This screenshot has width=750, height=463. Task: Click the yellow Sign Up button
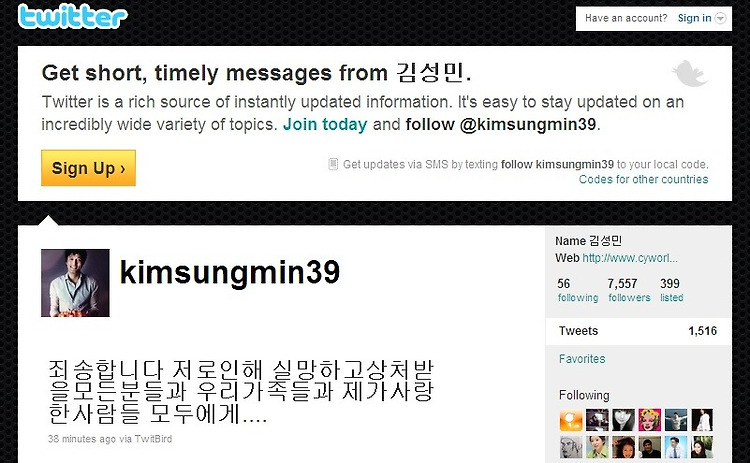click(x=88, y=168)
